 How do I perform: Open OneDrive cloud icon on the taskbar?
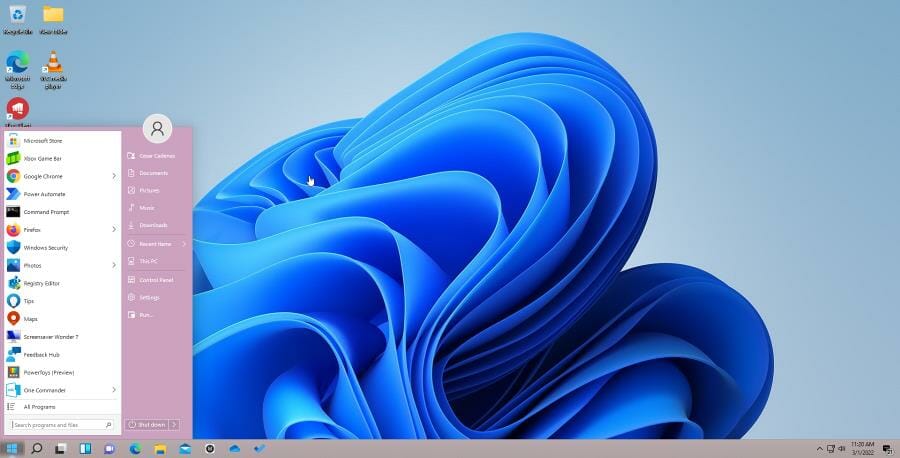(234, 449)
